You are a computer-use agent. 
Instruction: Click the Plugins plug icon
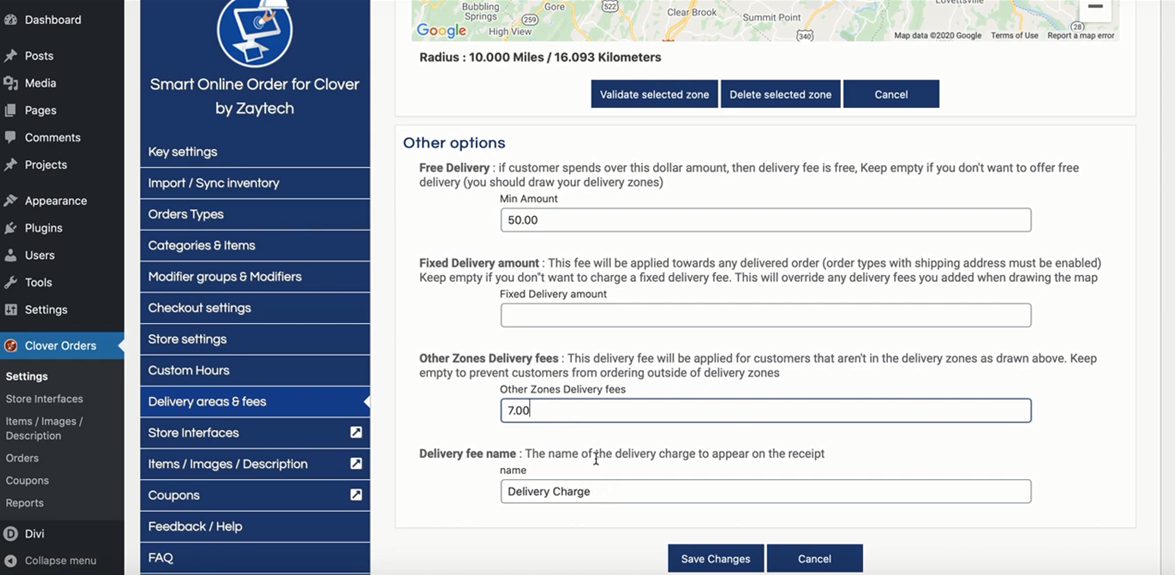point(10,228)
